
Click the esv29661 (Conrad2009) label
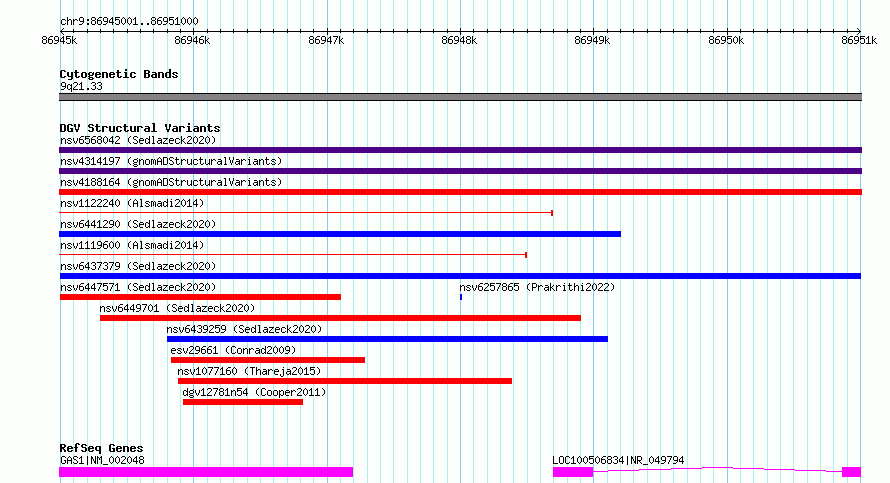(x=233, y=350)
